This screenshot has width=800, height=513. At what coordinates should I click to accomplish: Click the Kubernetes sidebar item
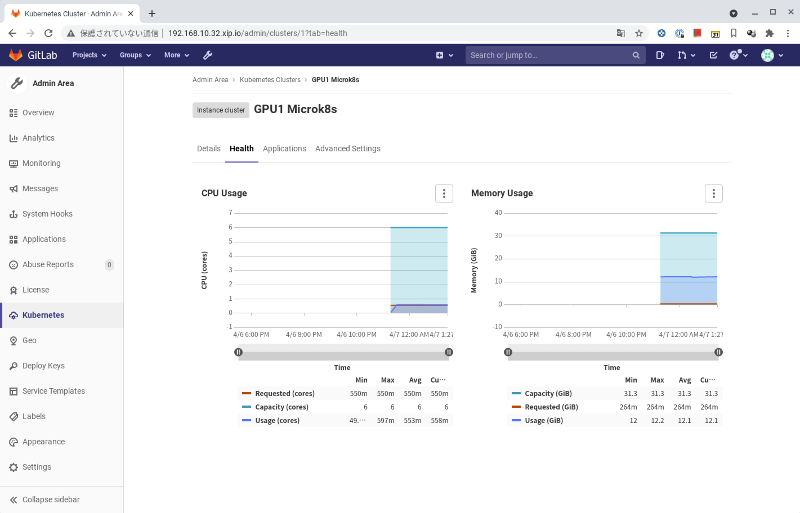coord(42,315)
